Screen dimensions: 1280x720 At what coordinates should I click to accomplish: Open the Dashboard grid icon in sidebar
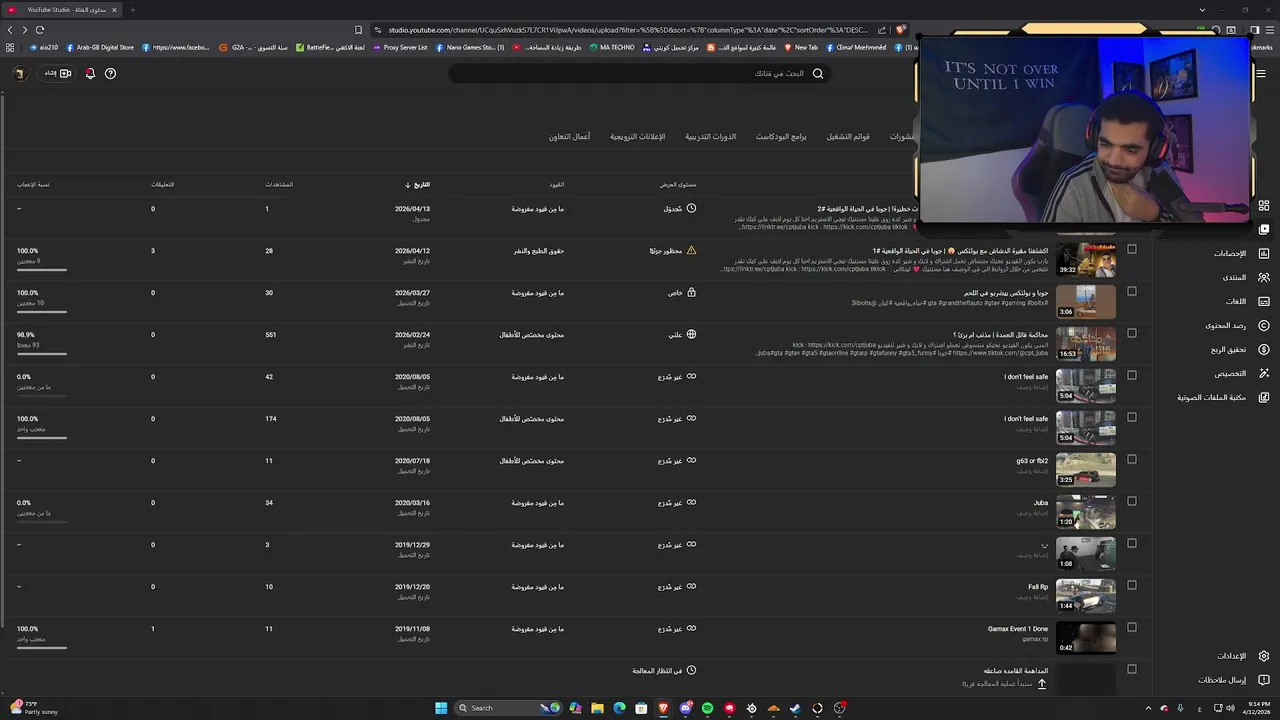1264,205
